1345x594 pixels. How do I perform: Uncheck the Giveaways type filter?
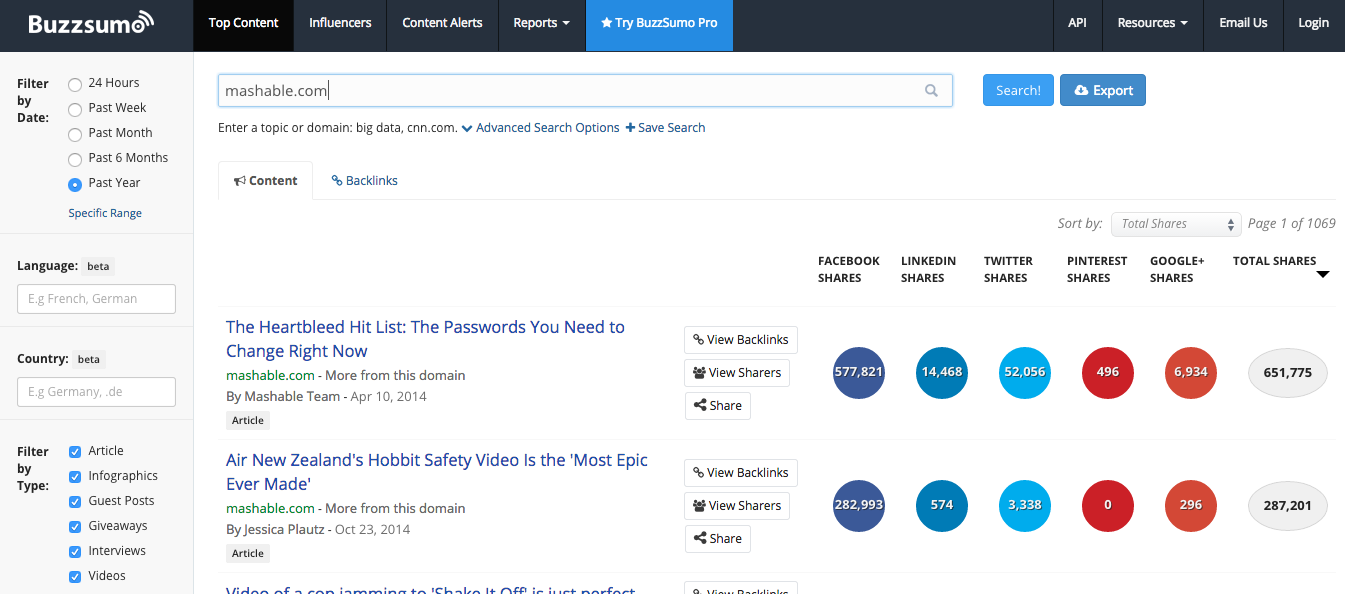point(75,526)
